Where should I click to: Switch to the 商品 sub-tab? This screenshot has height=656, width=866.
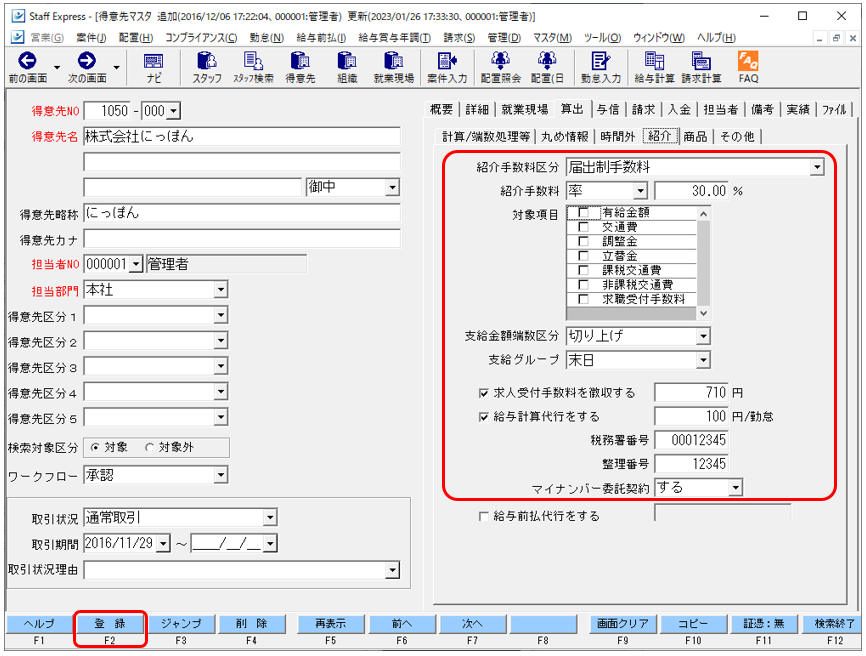pyautogui.click(x=695, y=136)
